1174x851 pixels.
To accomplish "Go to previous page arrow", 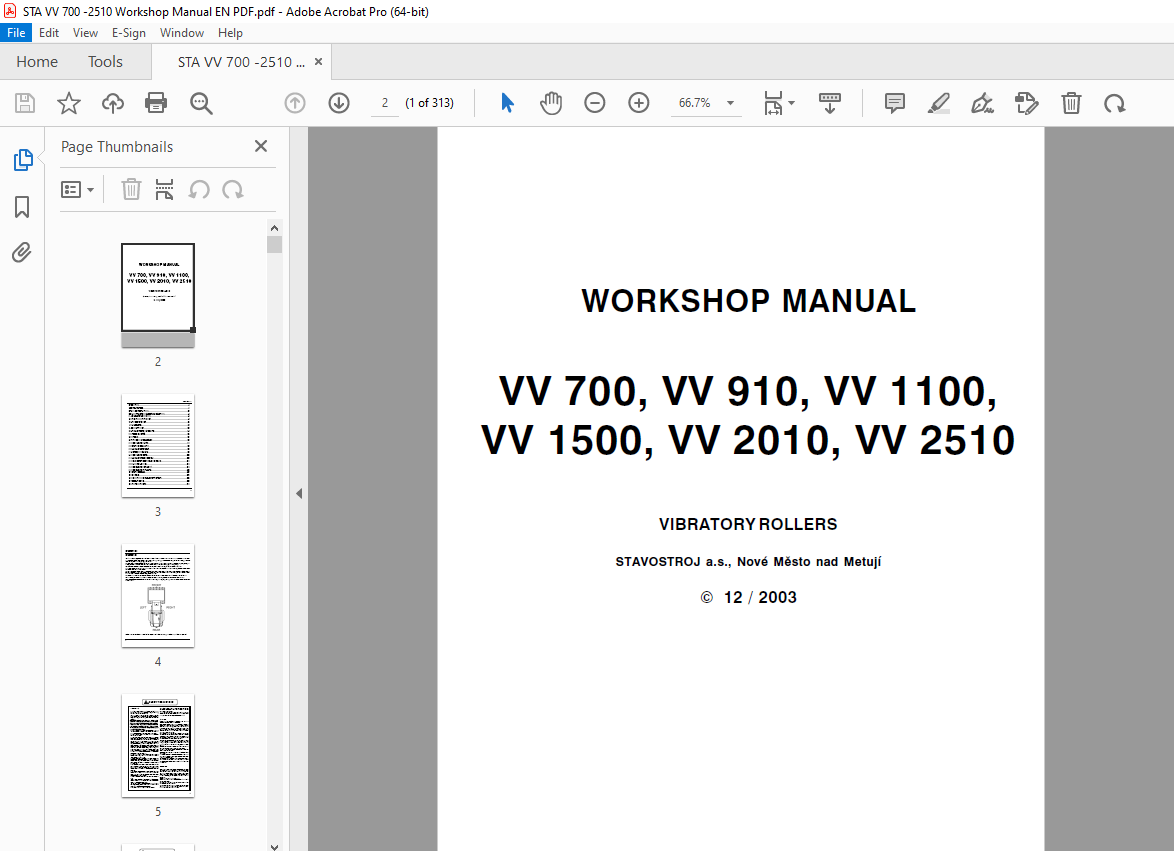I will click(x=295, y=103).
